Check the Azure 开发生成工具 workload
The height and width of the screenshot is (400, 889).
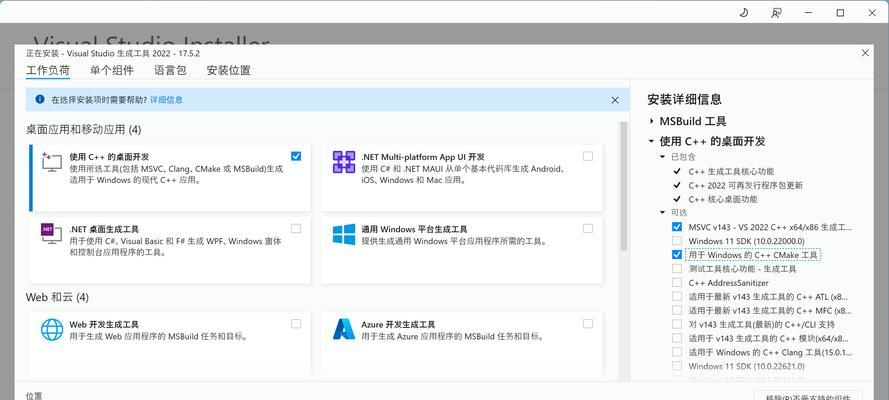click(588, 324)
